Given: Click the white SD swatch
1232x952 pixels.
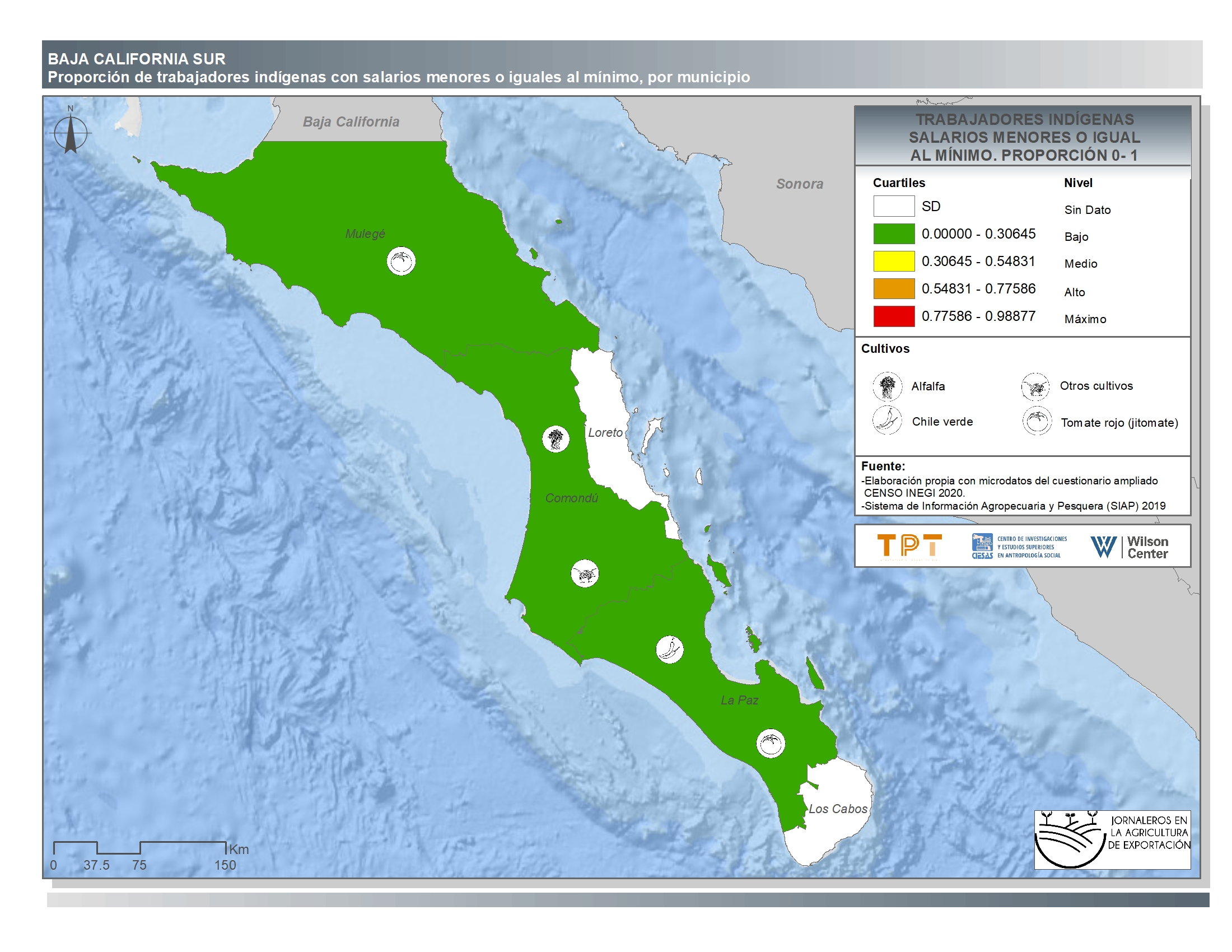Looking at the screenshot, I should [x=894, y=206].
